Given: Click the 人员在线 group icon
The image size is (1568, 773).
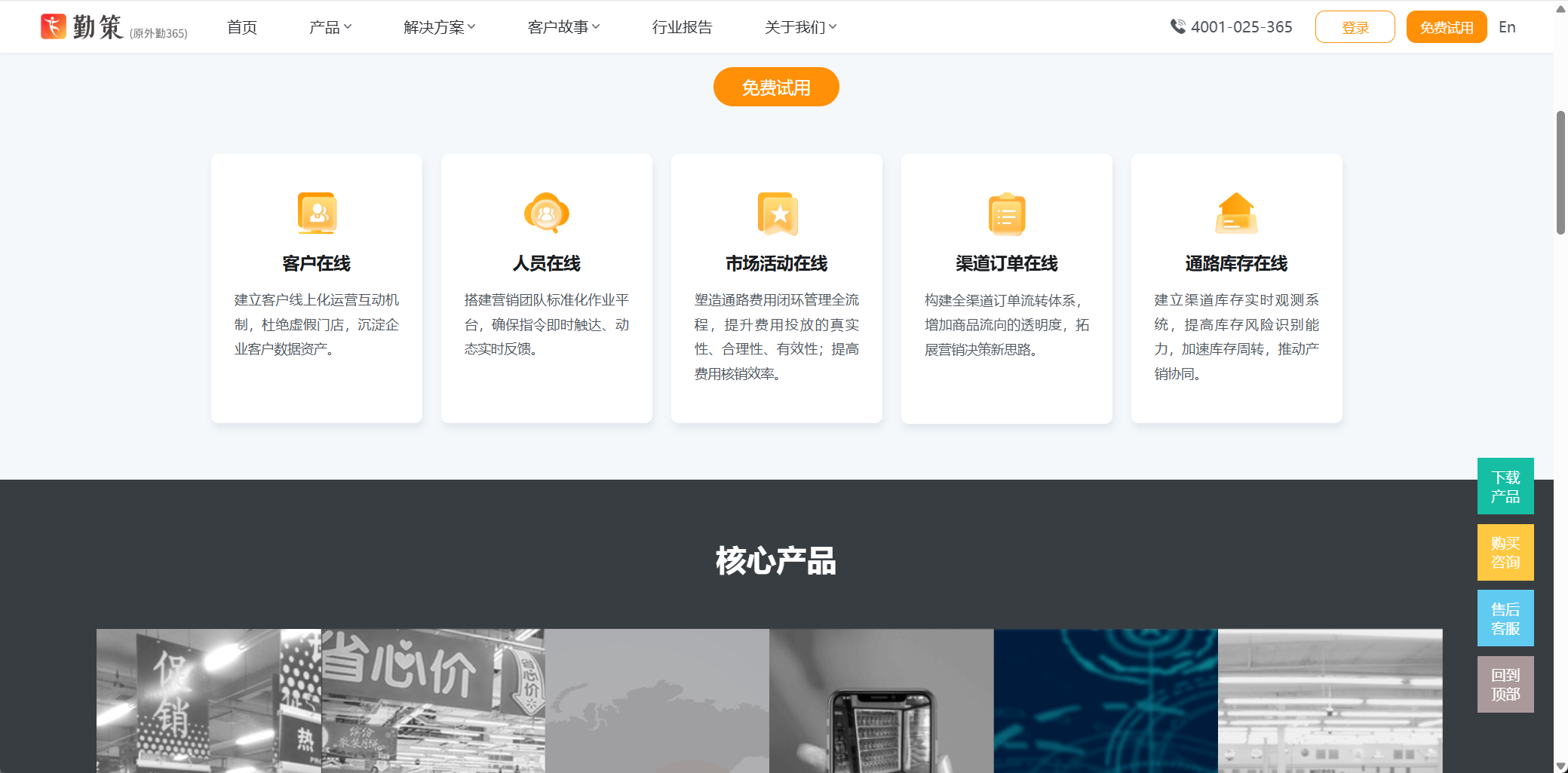Looking at the screenshot, I should [546, 213].
